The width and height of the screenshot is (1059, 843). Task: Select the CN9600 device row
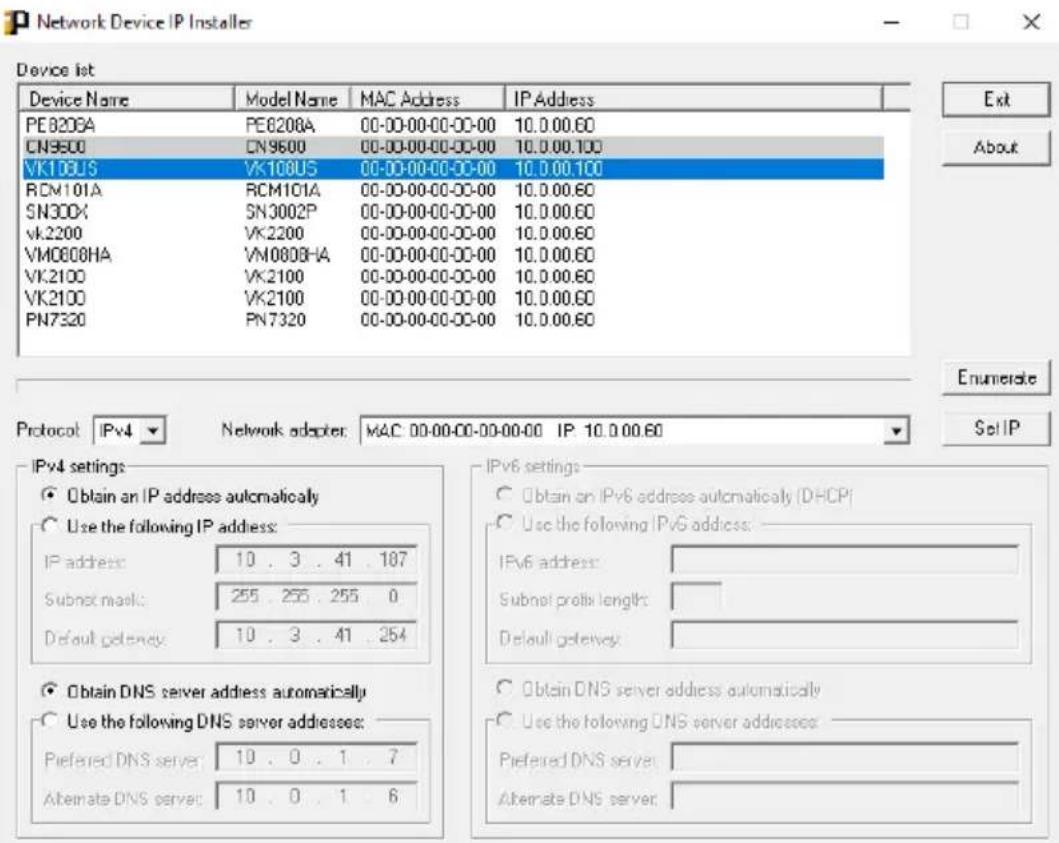[453, 147]
